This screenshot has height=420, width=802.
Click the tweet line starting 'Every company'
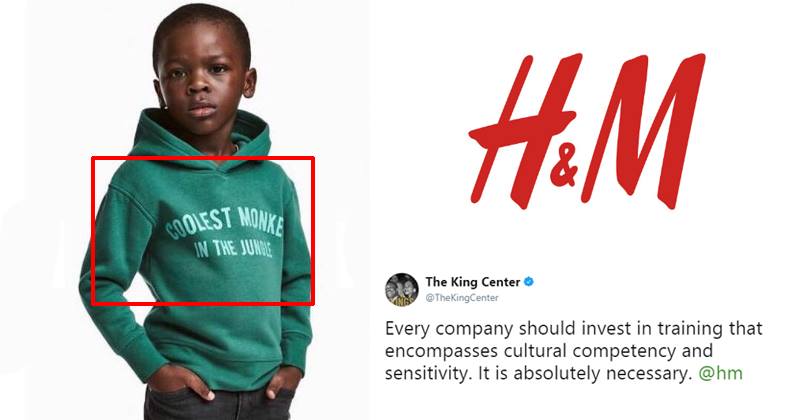tap(573, 328)
